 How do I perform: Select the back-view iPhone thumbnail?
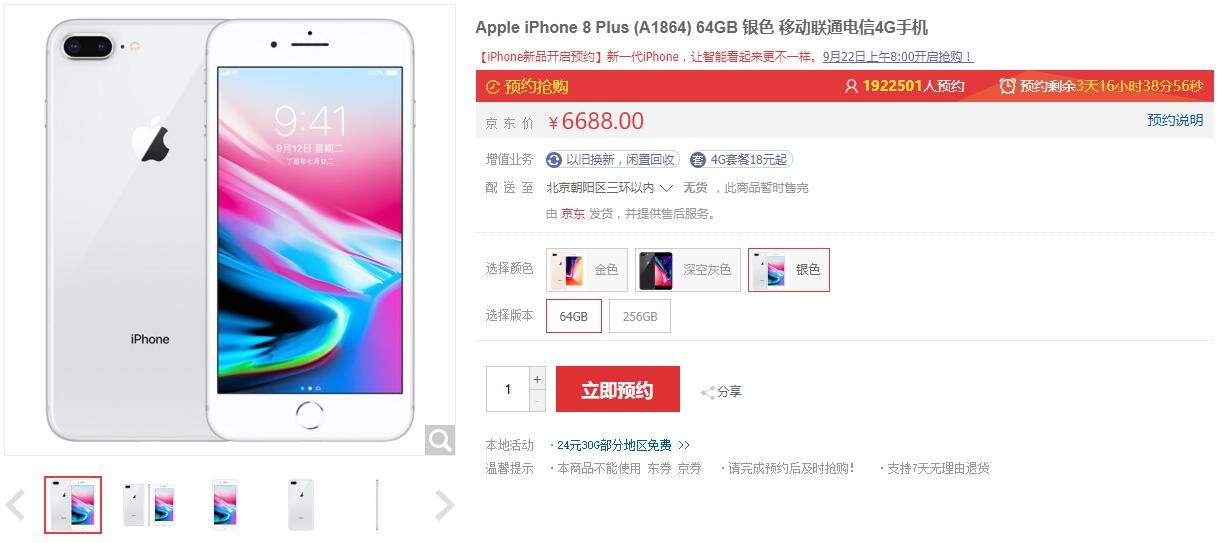coord(301,505)
